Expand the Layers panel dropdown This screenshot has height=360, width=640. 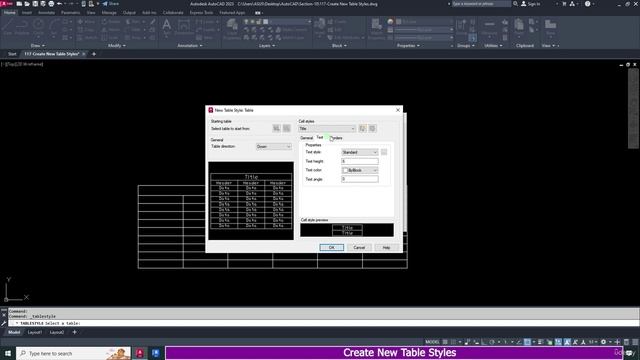[267, 46]
